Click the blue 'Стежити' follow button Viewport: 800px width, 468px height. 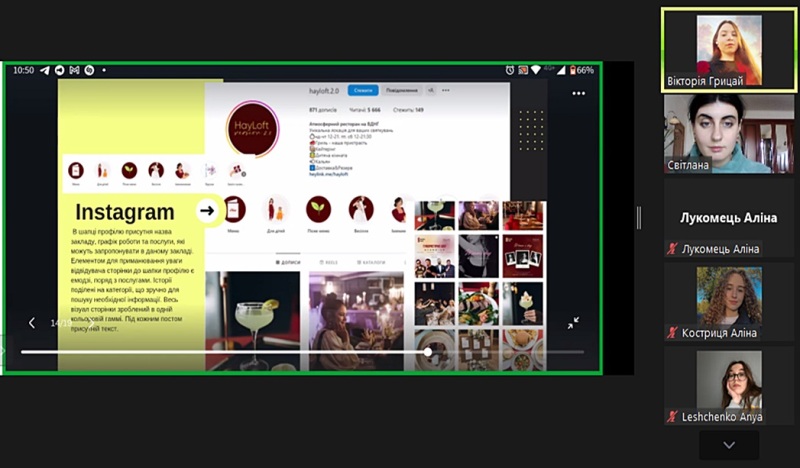363,90
